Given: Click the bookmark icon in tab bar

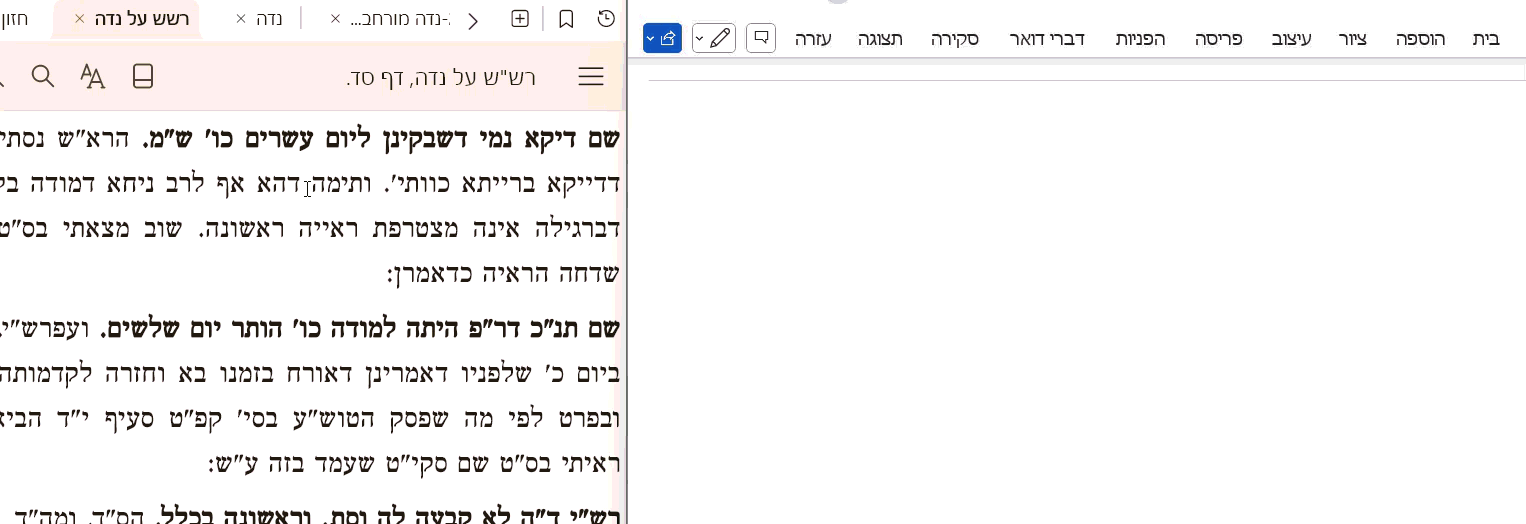Looking at the screenshot, I should [566, 19].
